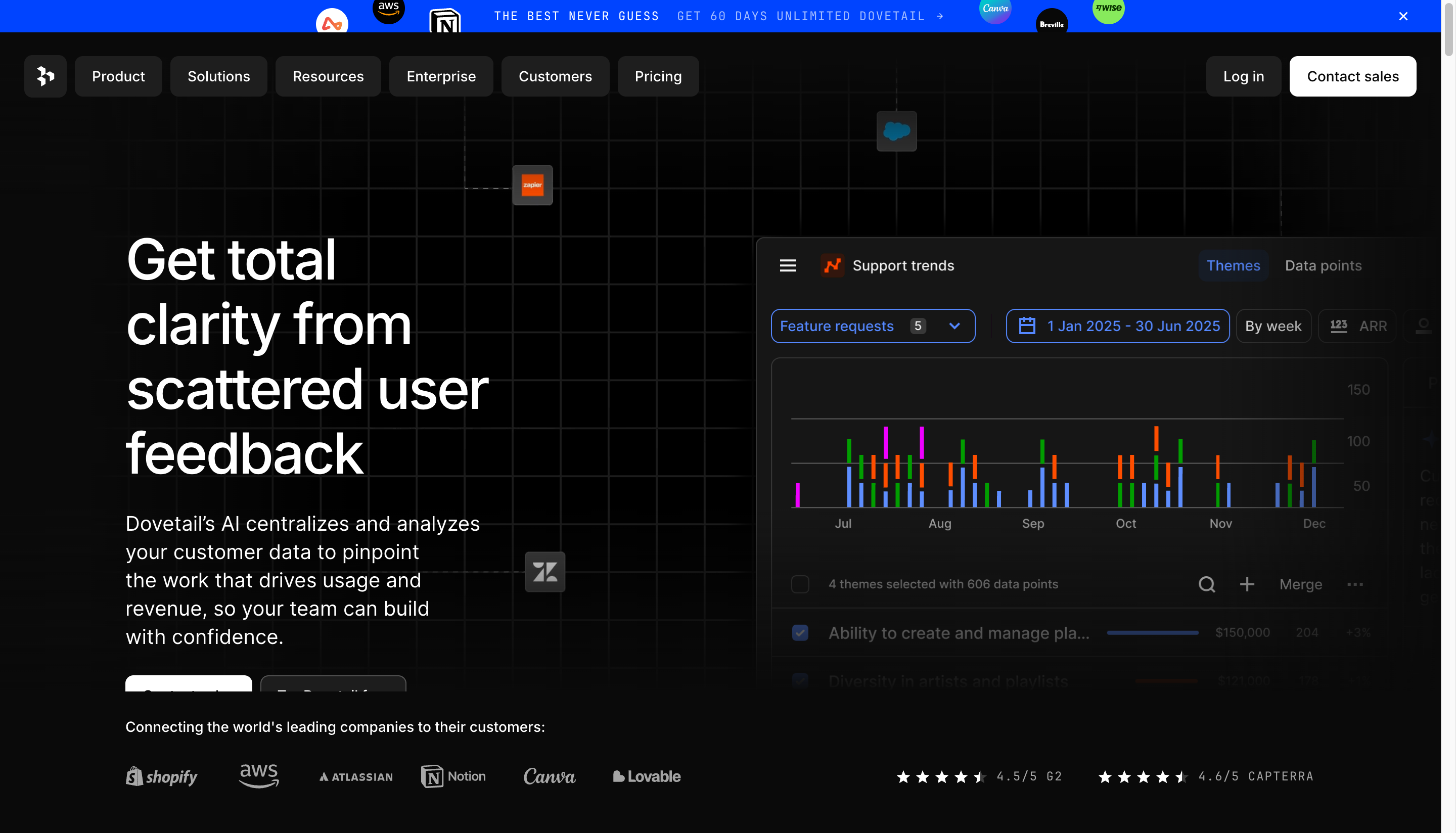This screenshot has width=1456, height=833.
Task: Click the orange-red looped logo in banner
Action: 332,22
